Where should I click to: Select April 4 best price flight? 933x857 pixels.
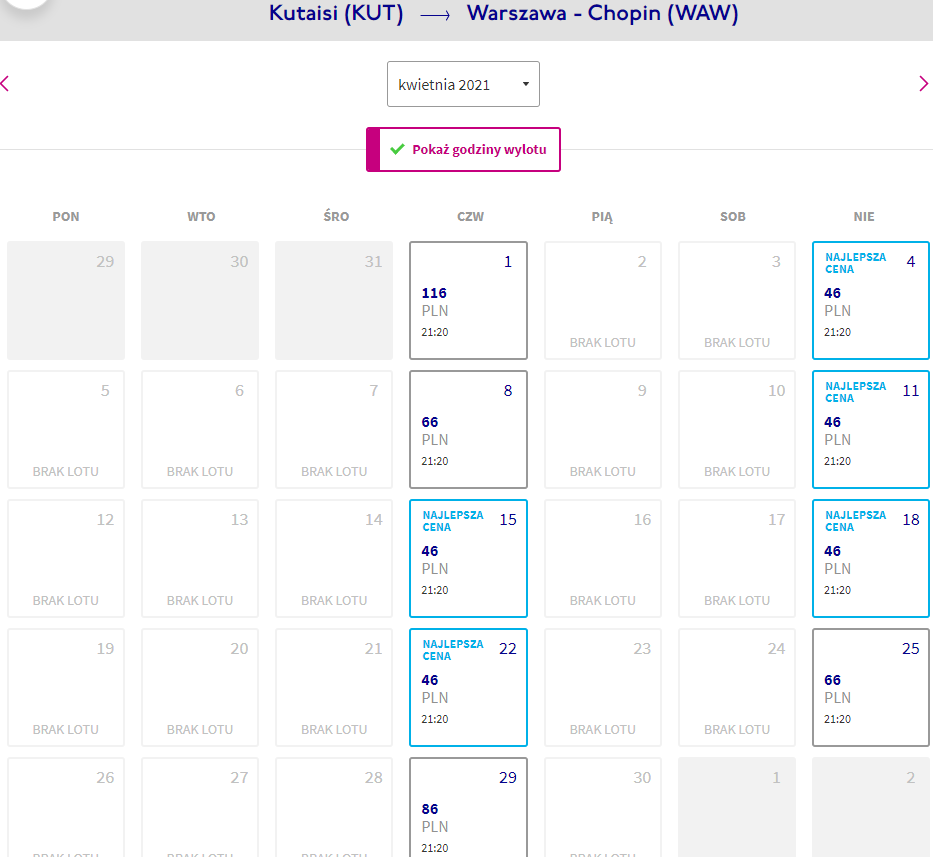click(871, 301)
